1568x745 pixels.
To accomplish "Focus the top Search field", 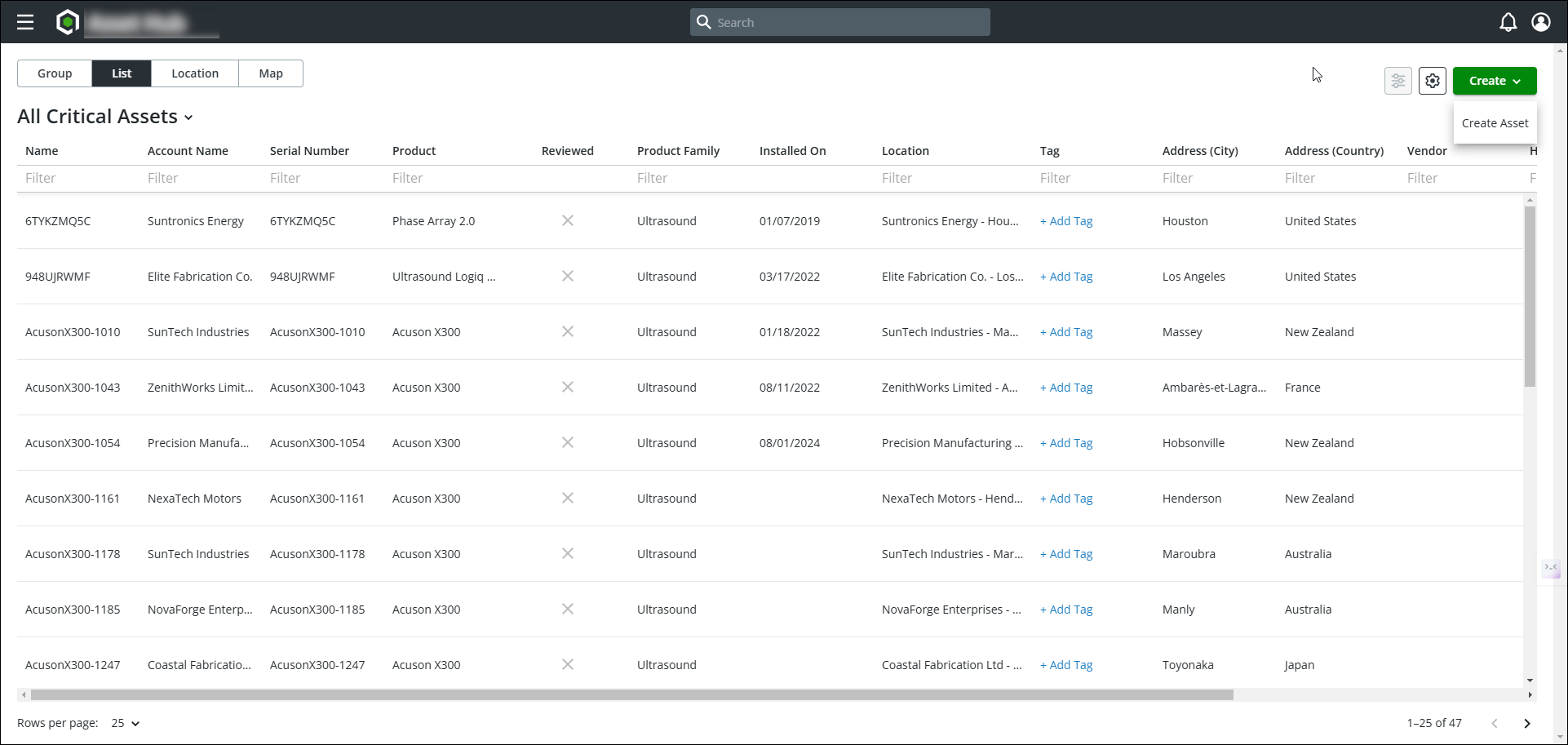I will point(840,22).
